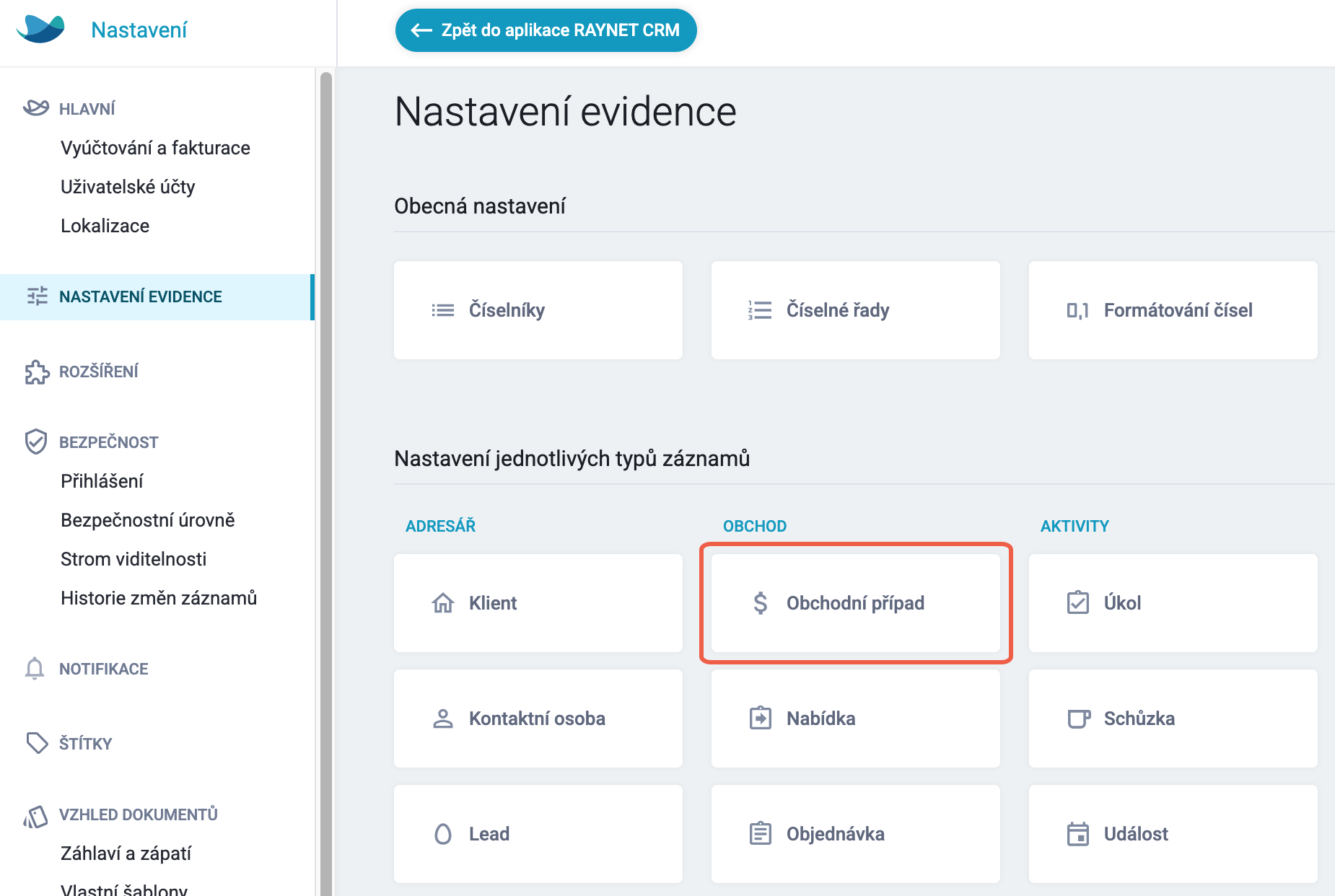This screenshot has width=1335, height=896.
Task: Go back to the RAYNET CRM application
Action: coord(546,30)
